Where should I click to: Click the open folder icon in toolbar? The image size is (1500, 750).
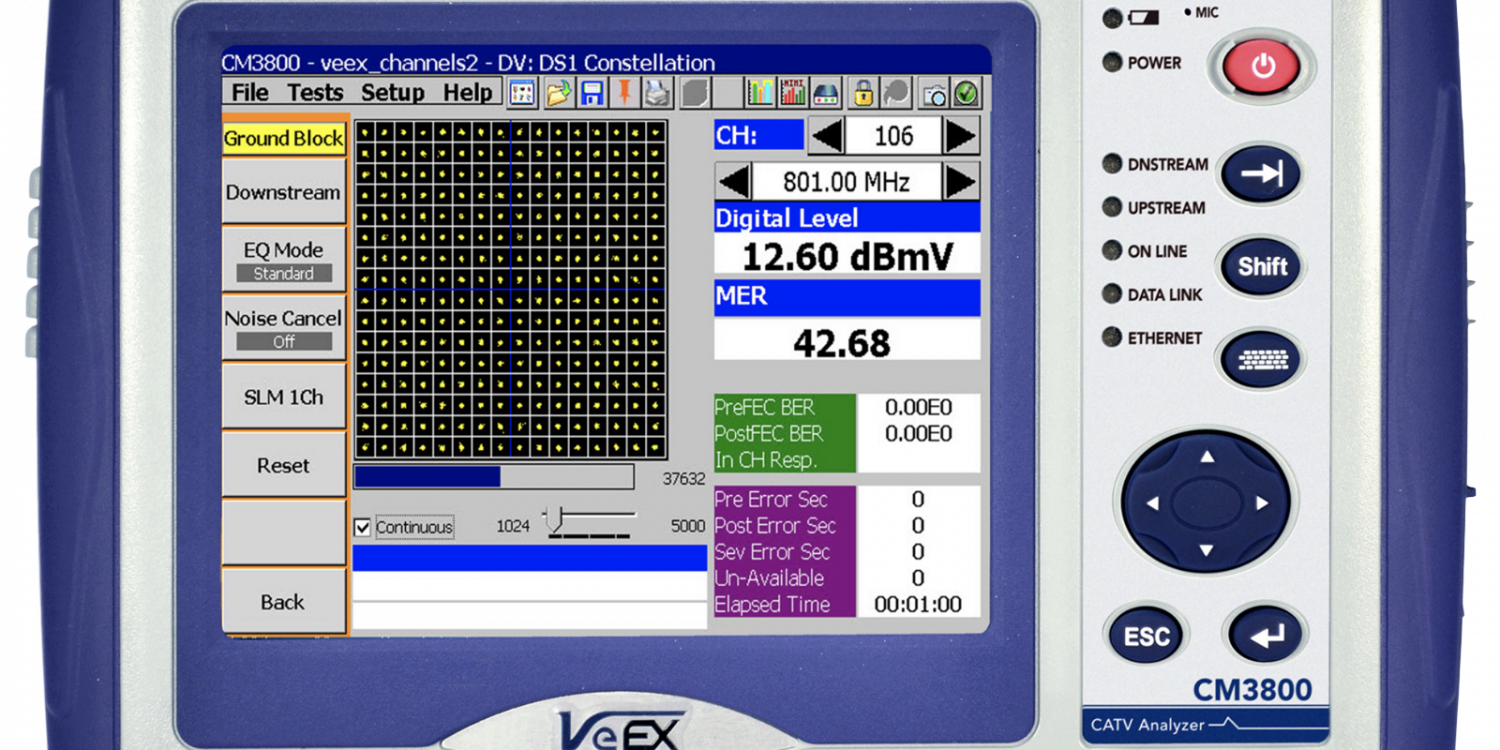[558, 93]
